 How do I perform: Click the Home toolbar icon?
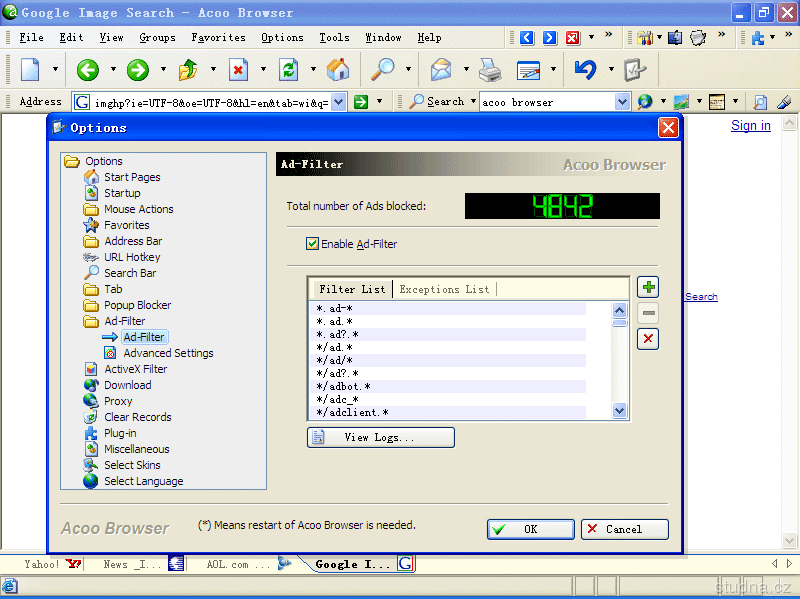pyautogui.click(x=338, y=70)
